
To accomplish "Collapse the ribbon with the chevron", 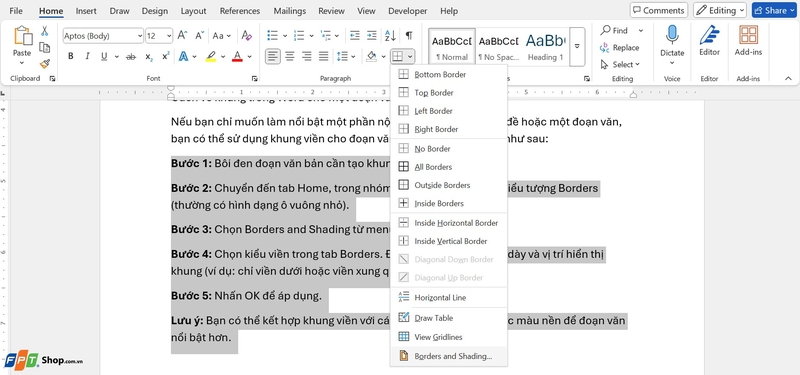I will coord(788,79).
